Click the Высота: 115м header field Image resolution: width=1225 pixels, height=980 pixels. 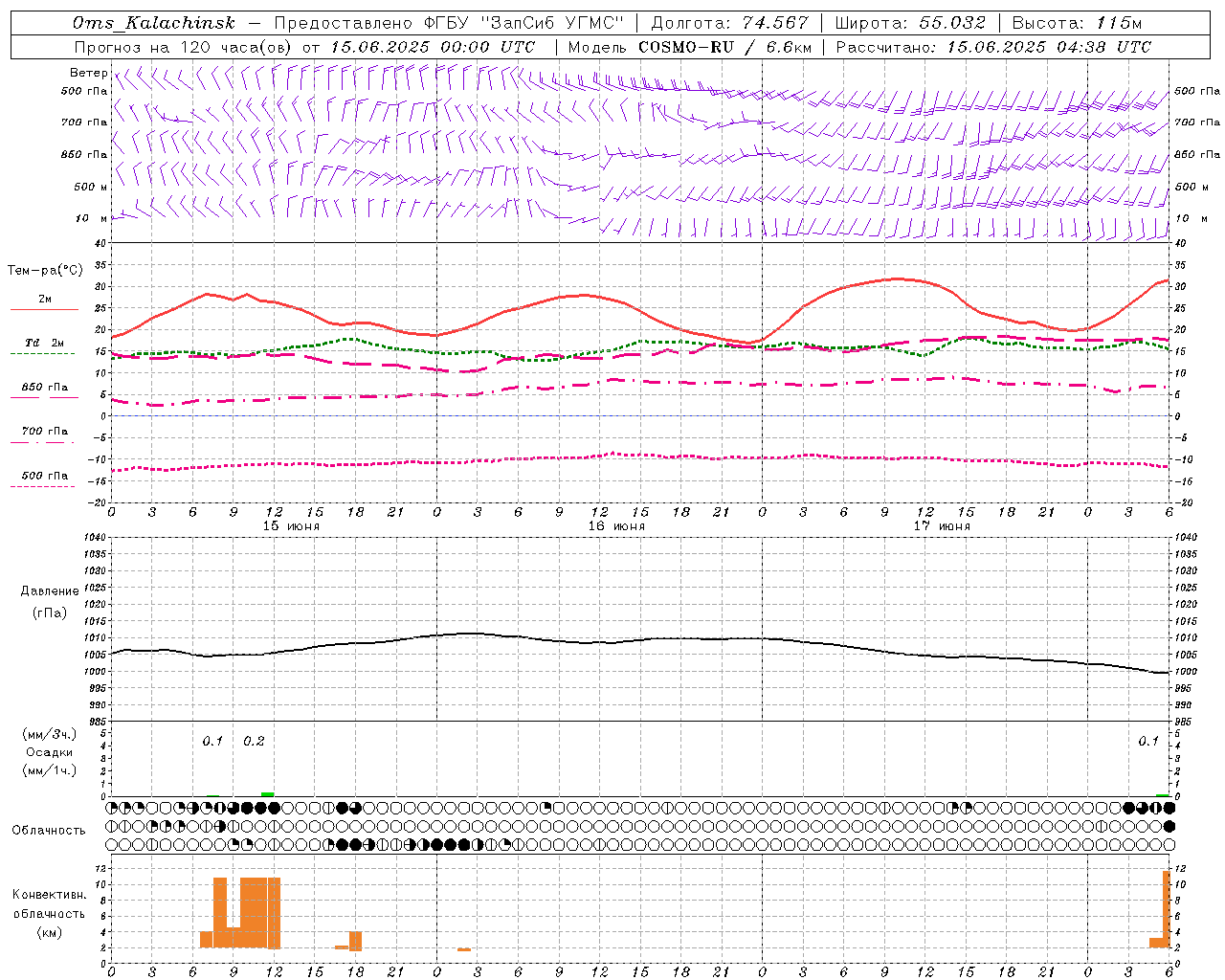[1077, 23]
